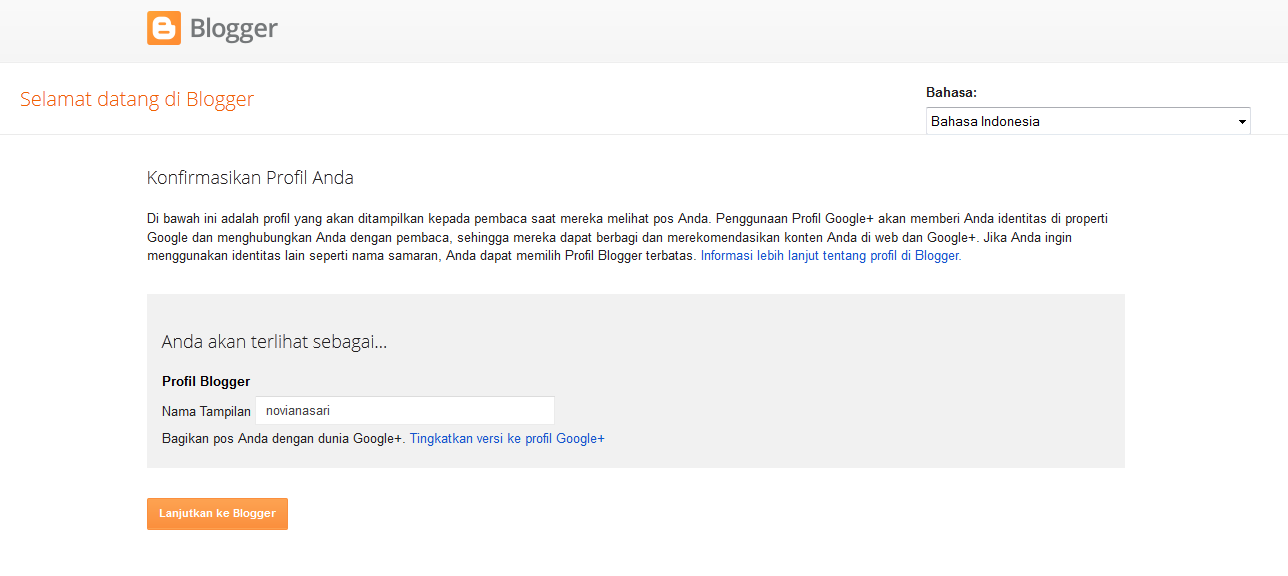Screen dimensions: 1288x576
Task: Open Informasi lebih lanjut tentang profil link
Action: click(x=831, y=255)
